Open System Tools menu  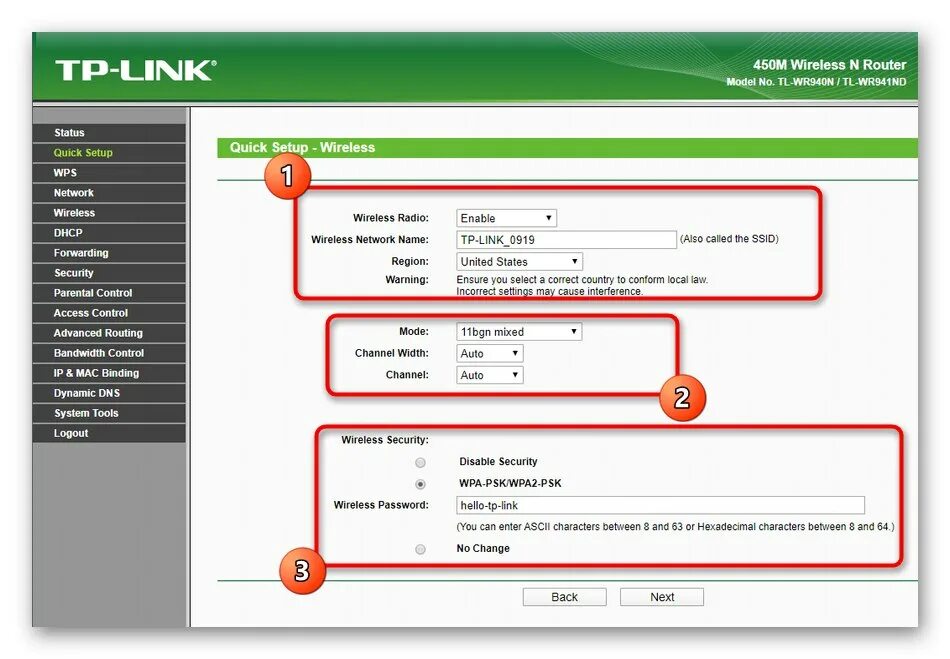point(109,412)
